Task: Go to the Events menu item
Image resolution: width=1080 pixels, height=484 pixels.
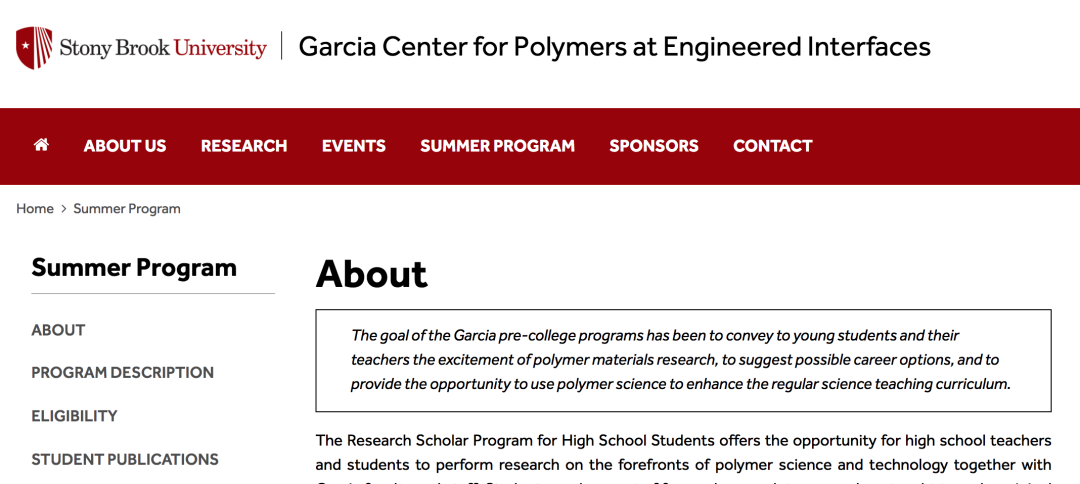Action: pos(354,146)
